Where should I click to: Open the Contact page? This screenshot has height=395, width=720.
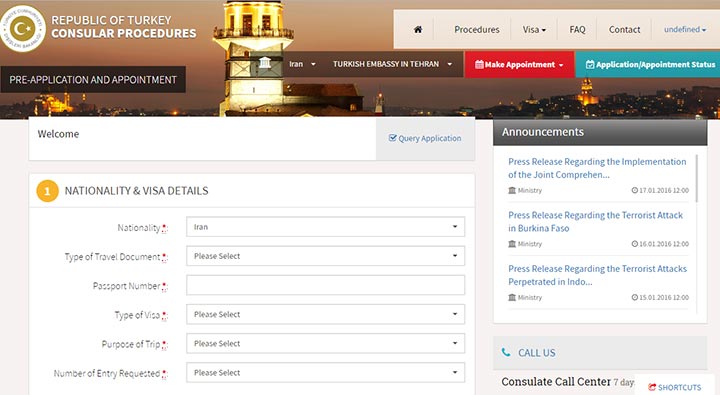click(624, 29)
